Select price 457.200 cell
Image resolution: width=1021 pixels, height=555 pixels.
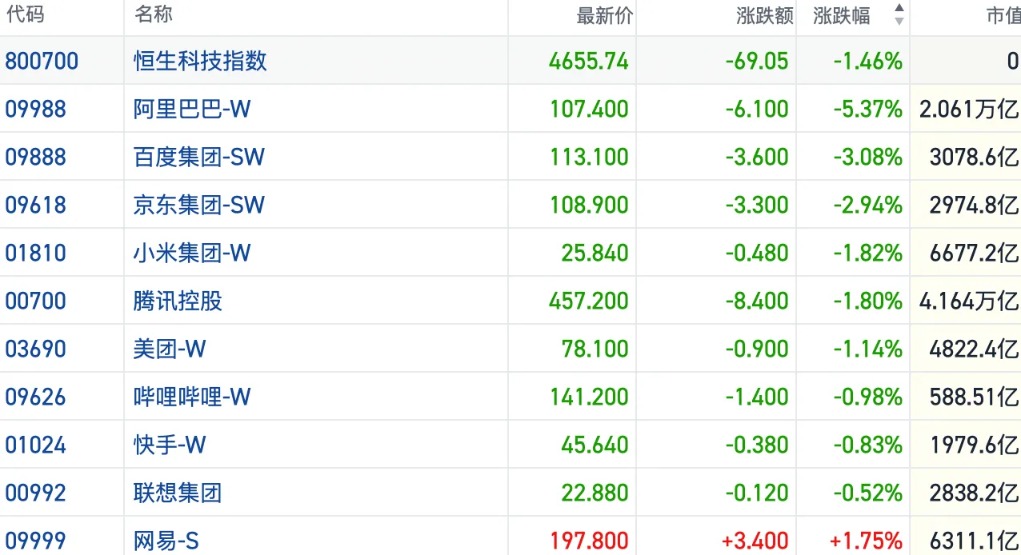[589, 301]
